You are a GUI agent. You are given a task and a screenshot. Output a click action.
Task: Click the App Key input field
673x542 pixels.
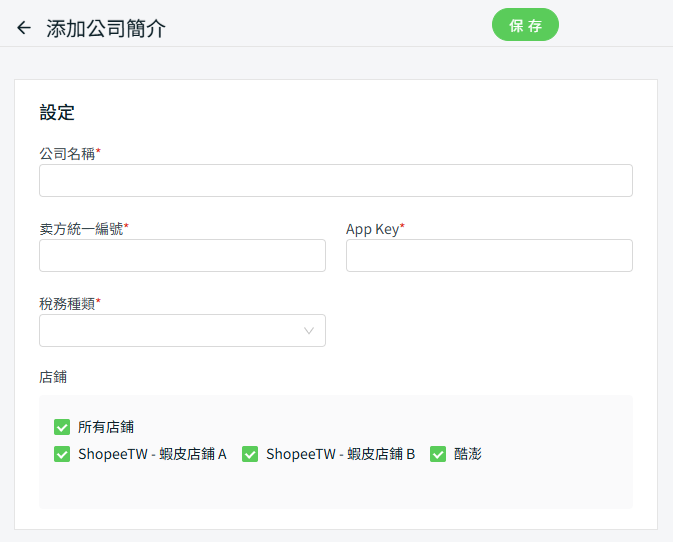click(489, 256)
